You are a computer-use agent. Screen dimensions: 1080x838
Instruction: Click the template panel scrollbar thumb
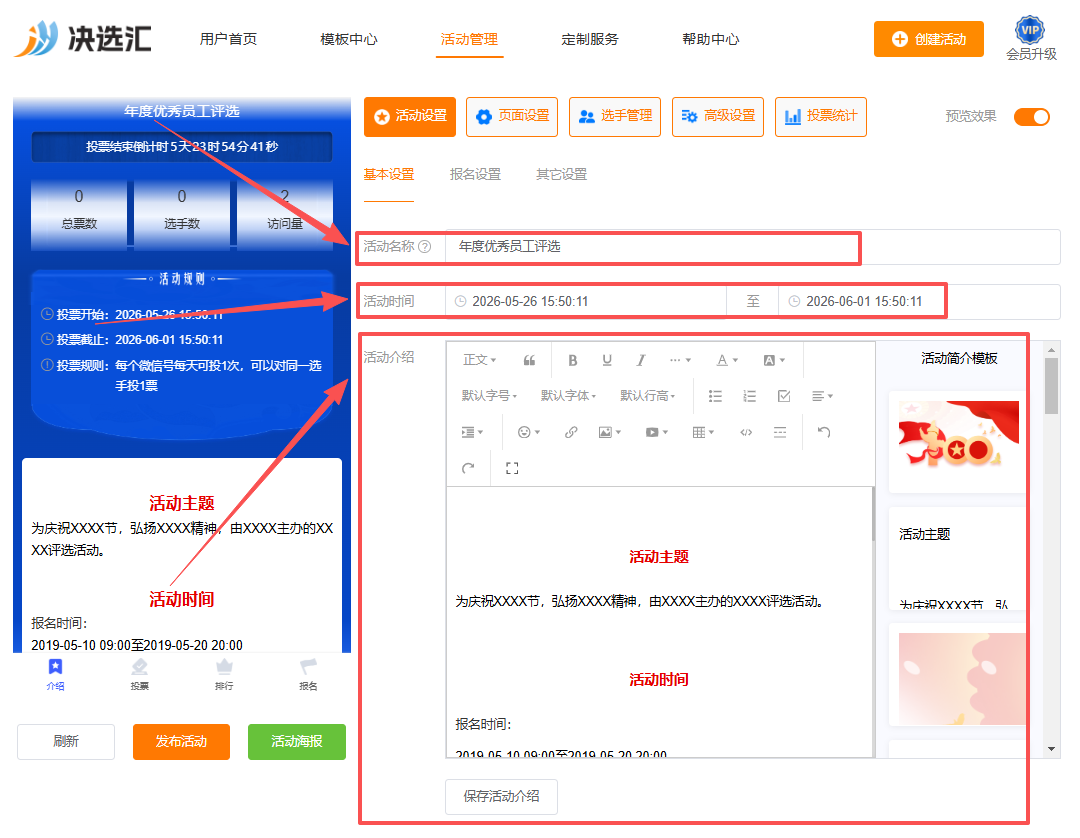click(x=1051, y=386)
